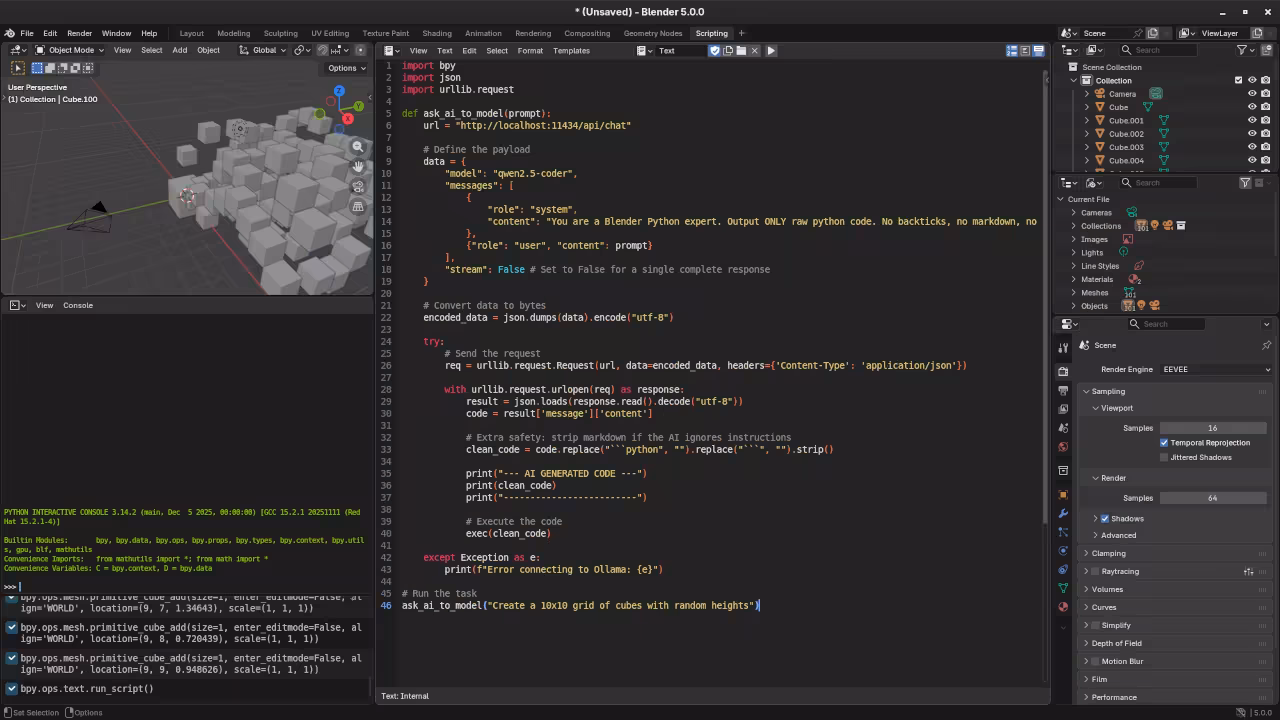Hide Cube.001 with its eye toggle
This screenshot has height=720, width=1280.
click(1252, 120)
